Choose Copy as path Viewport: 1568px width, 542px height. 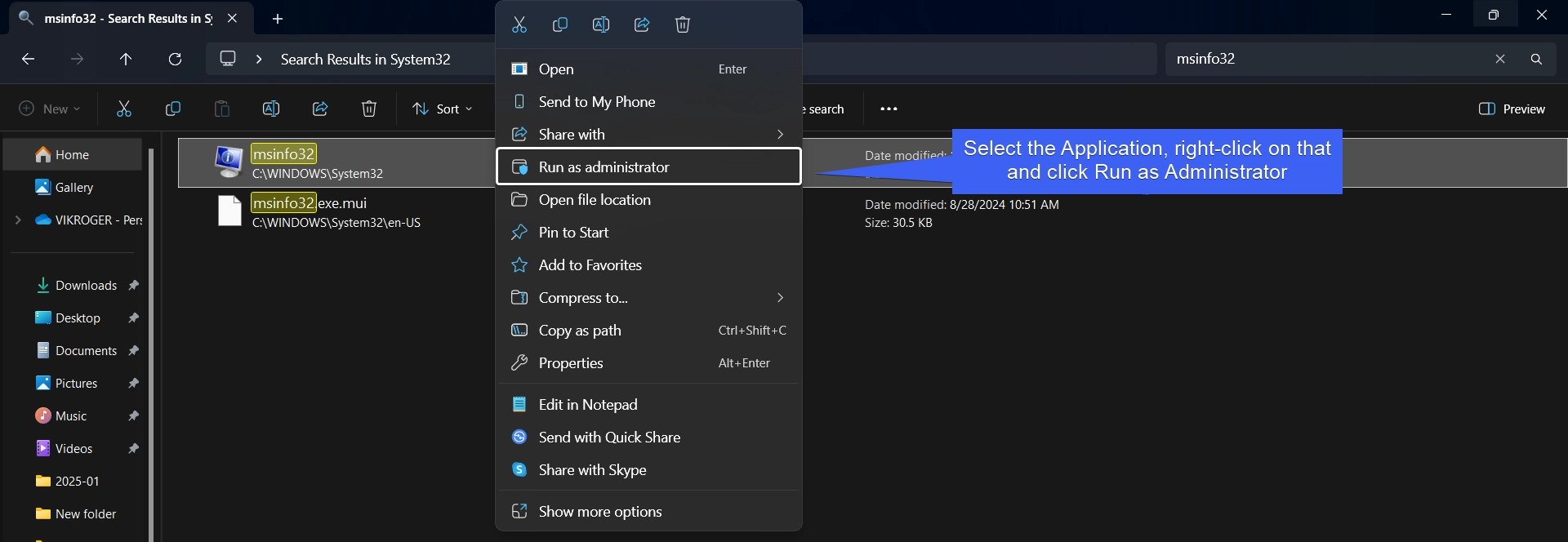tap(648, 331)
